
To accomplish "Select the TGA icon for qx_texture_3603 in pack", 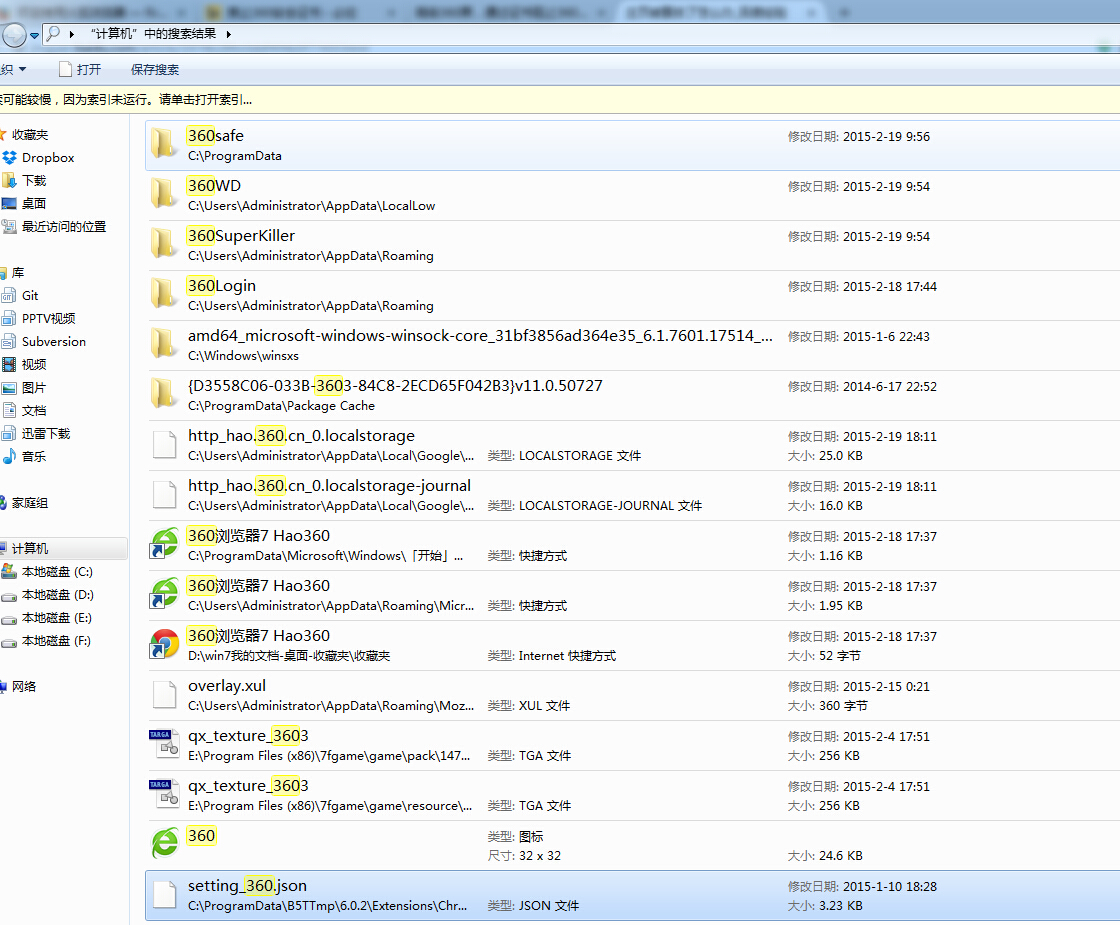I will tap(164, 744).
